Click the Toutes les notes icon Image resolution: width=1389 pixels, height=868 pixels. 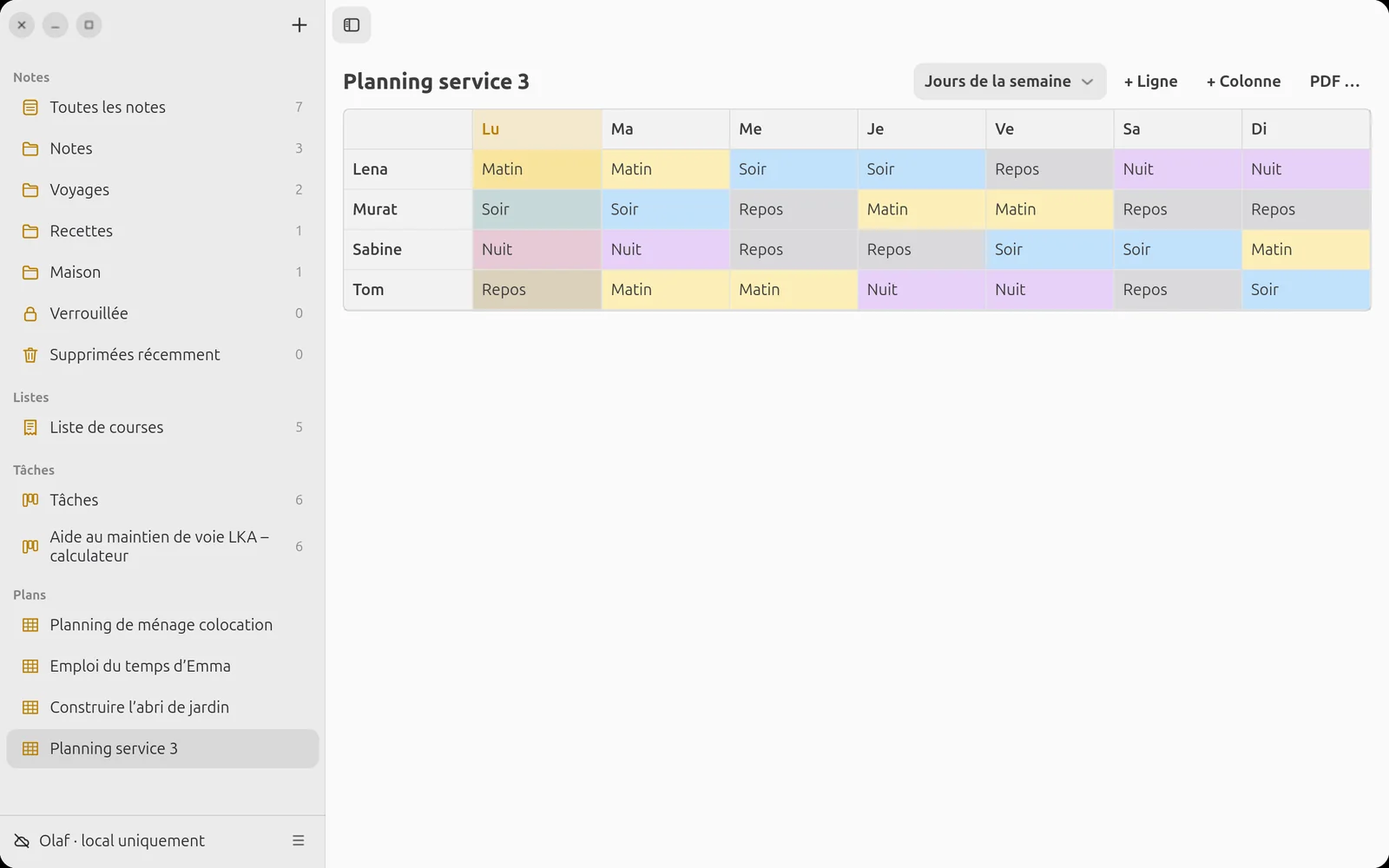(30, 108)
